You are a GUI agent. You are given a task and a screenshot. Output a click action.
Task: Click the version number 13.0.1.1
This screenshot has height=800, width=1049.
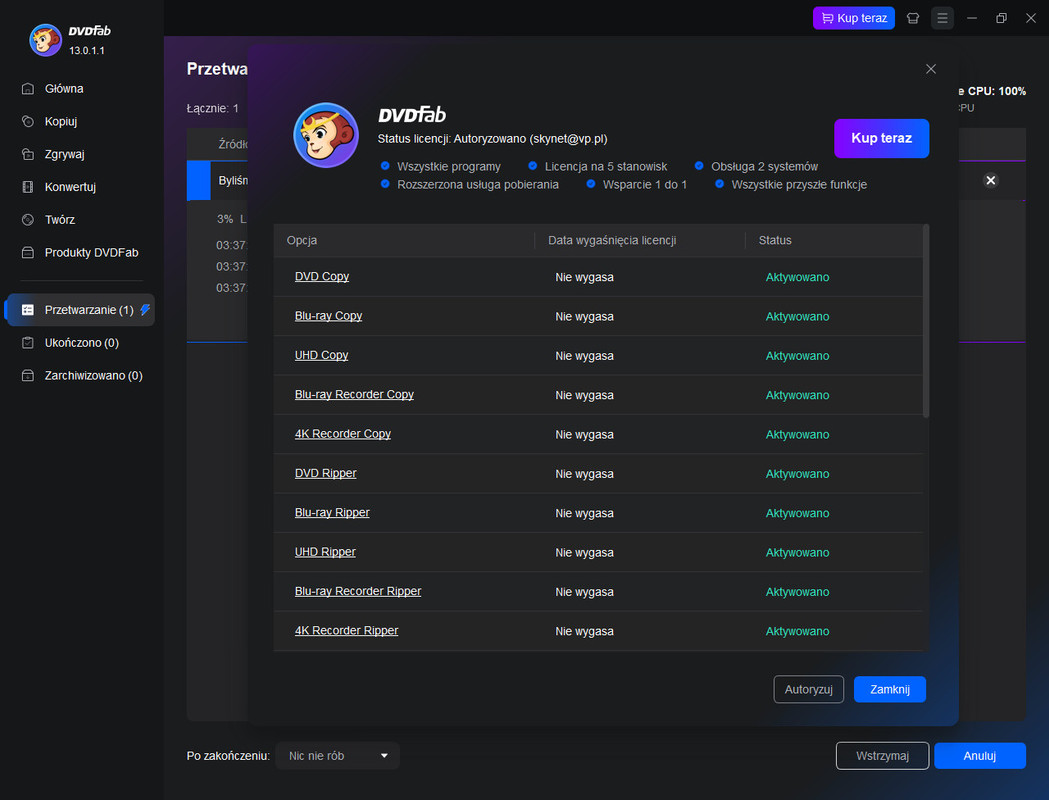87,51
